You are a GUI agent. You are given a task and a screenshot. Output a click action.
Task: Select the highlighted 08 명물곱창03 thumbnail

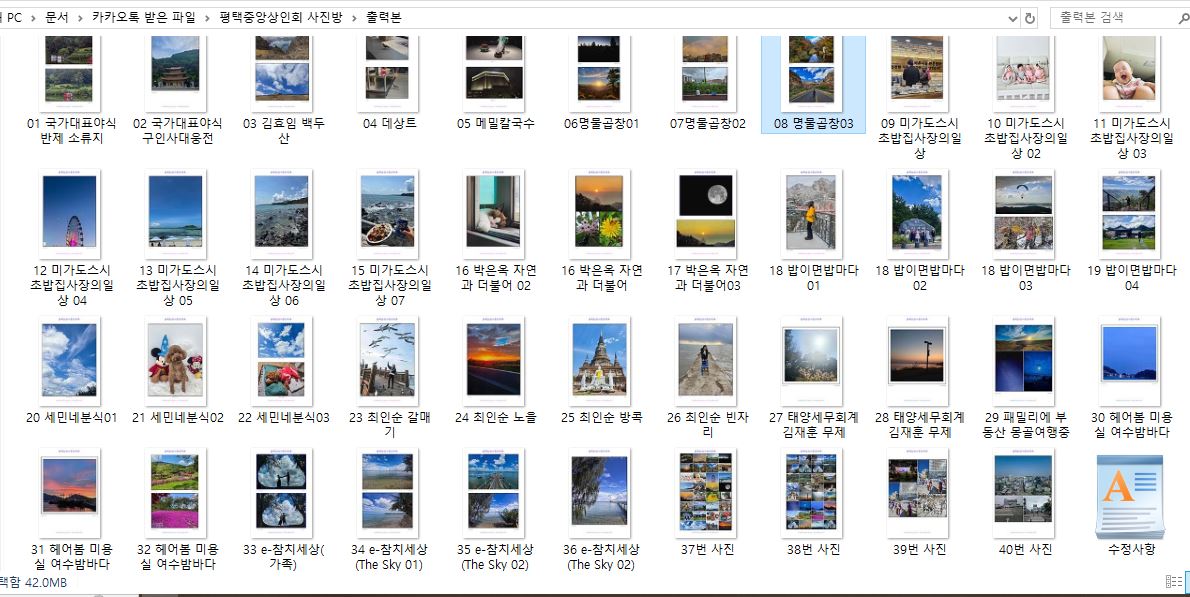click(x=812, y=72)
